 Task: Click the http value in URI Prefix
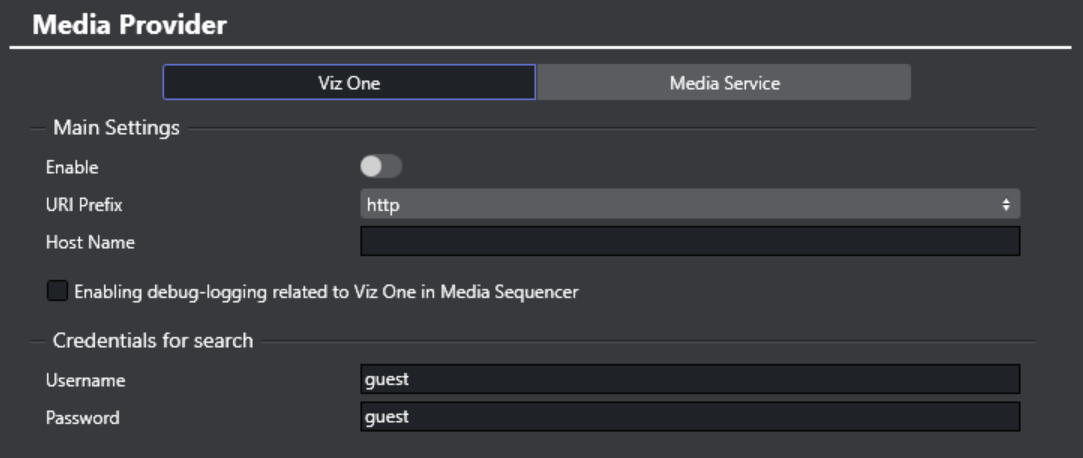pyautogui.click(x=383, y=205)
